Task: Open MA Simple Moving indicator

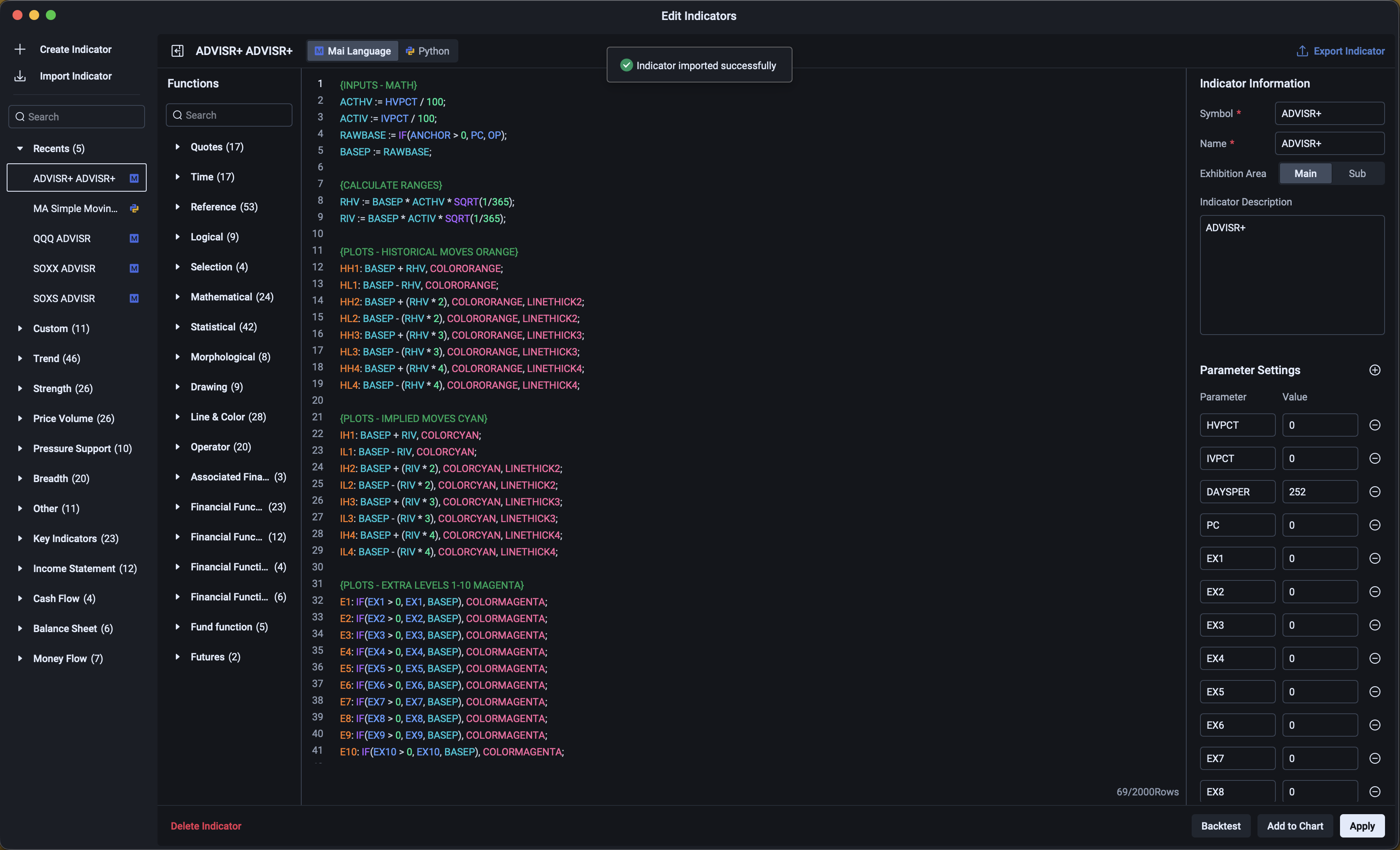Action: click(x=77, y=208)
